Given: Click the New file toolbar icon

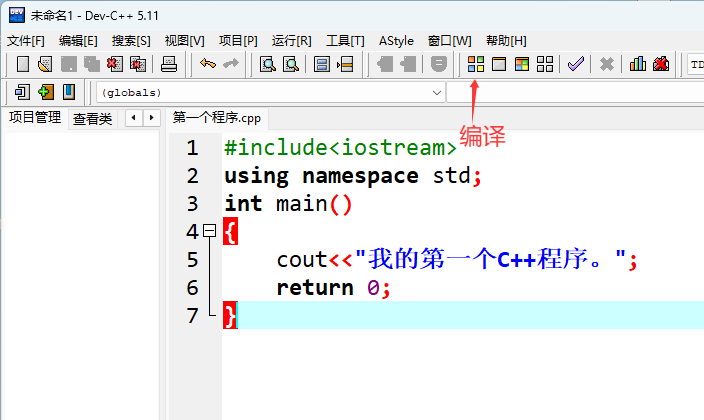Looking at the screenshot, I should point(23,64).
